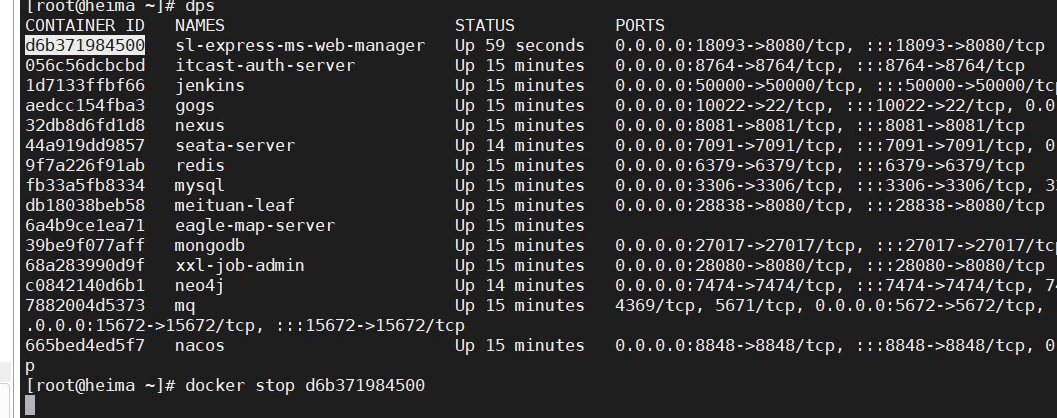Viewport: 1057px width, 418px height.
Task: Click the itcast-auth-server name entry
Action: coord(265,65)
